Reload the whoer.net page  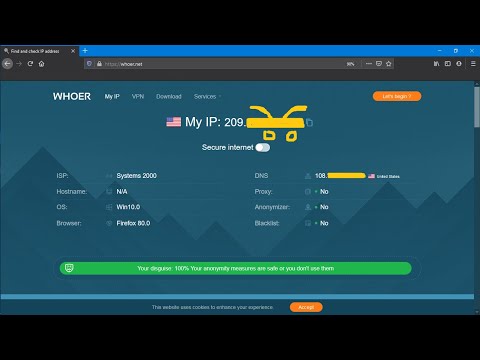click(x=30, y=63)
